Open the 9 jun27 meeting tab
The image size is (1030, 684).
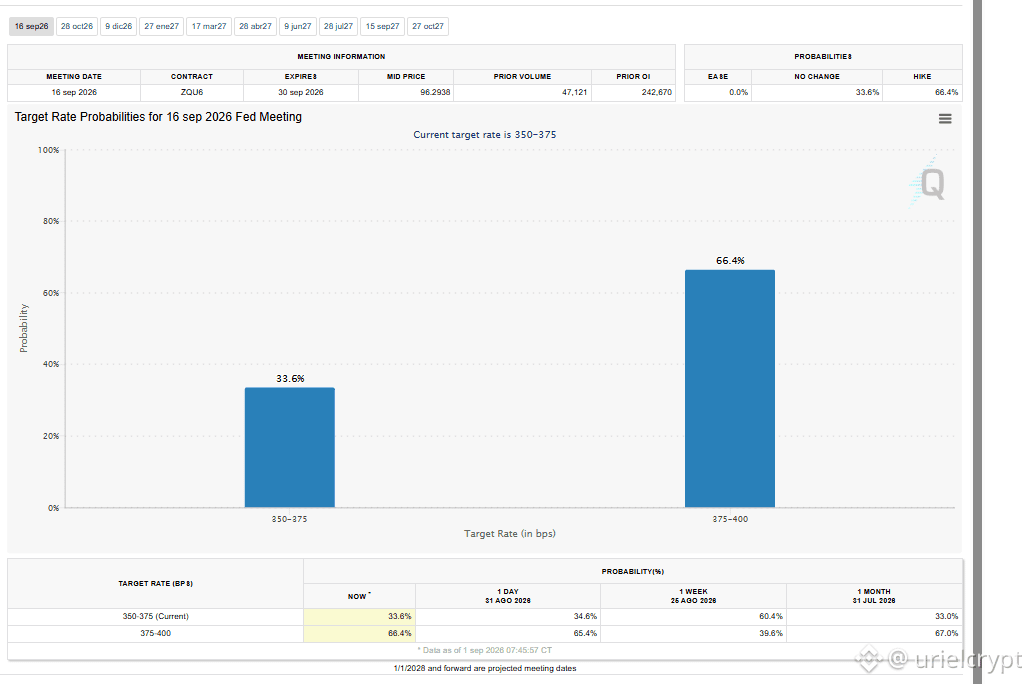click(x=298, y=26)
